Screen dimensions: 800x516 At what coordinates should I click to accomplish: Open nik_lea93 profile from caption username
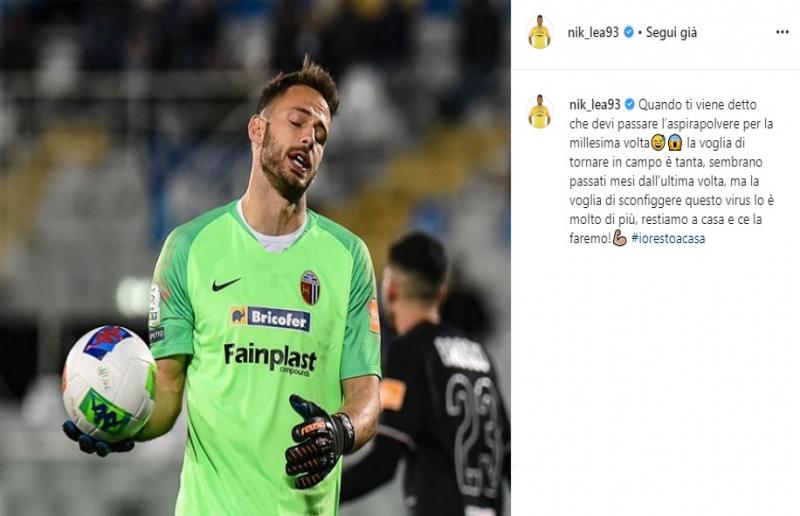[x=594, y=105]
